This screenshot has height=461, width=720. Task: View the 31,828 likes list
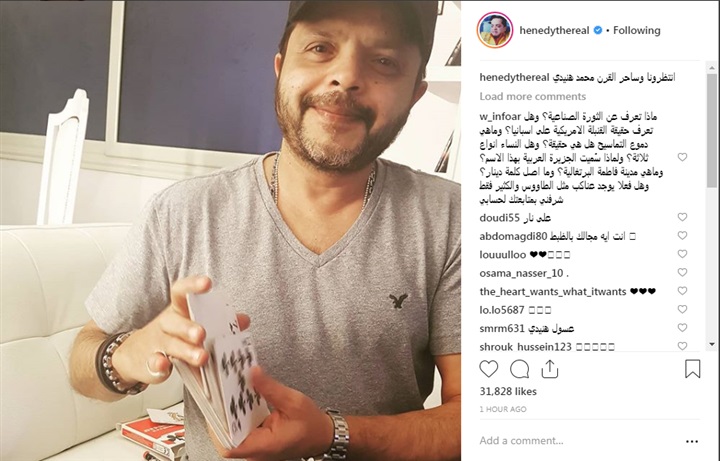508,391
